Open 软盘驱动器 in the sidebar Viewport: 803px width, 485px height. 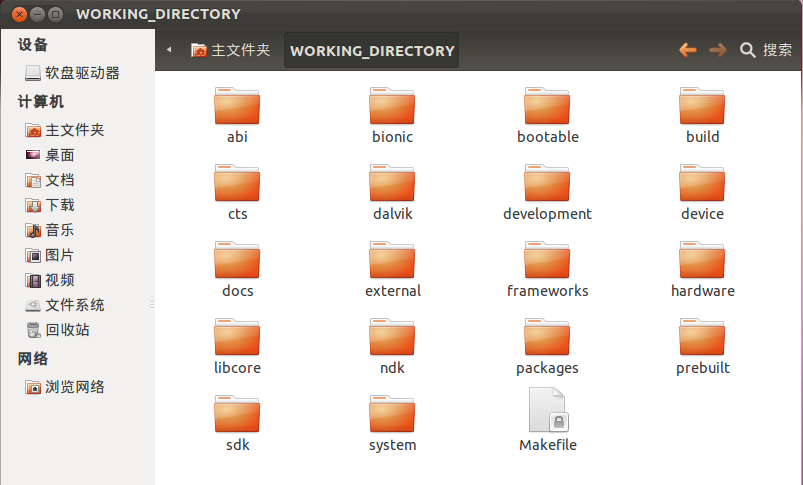point(73,73)
